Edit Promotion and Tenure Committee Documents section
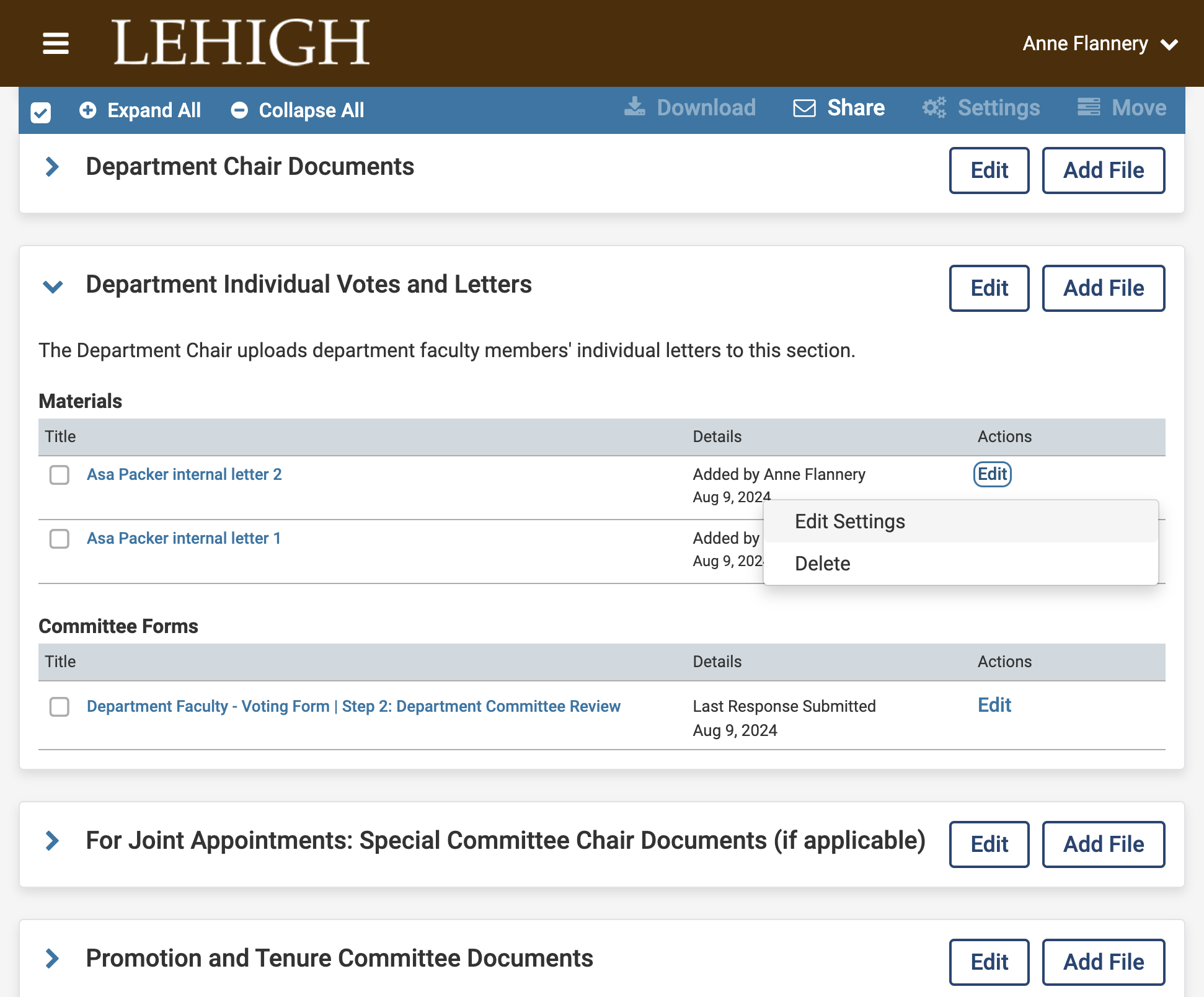Image resolution: width=1204 pixels, height=997 pixels. tap(989, 962)
